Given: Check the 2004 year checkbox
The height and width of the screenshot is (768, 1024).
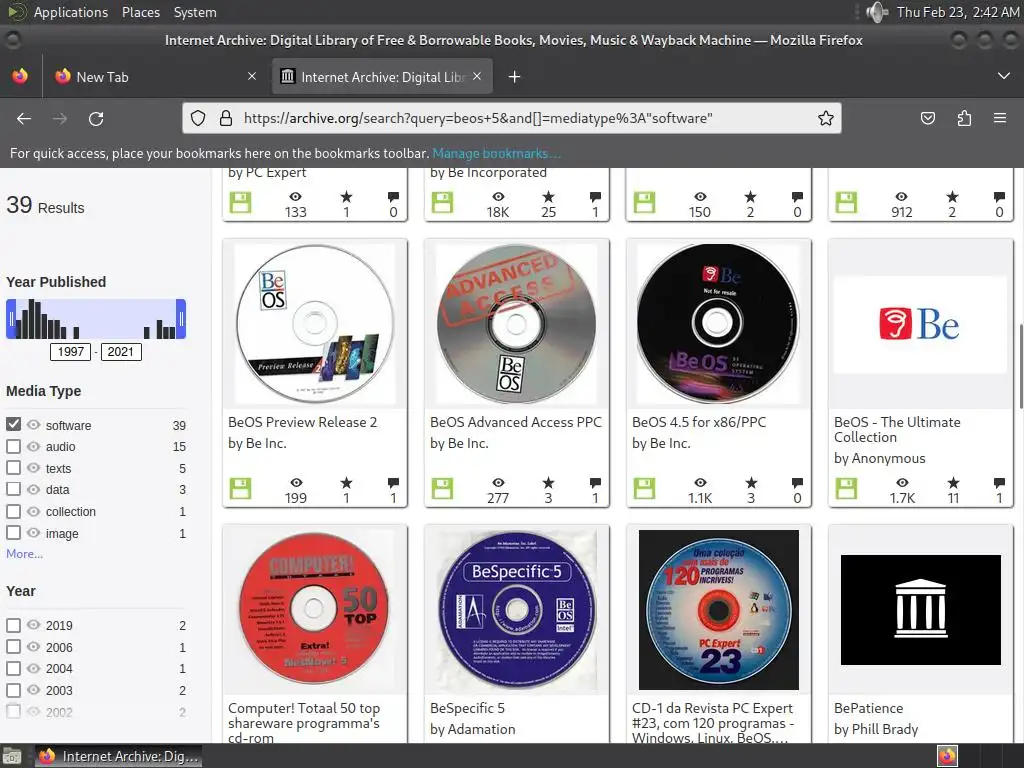Looking at the screenshot, I should click(x=13, y=668).
